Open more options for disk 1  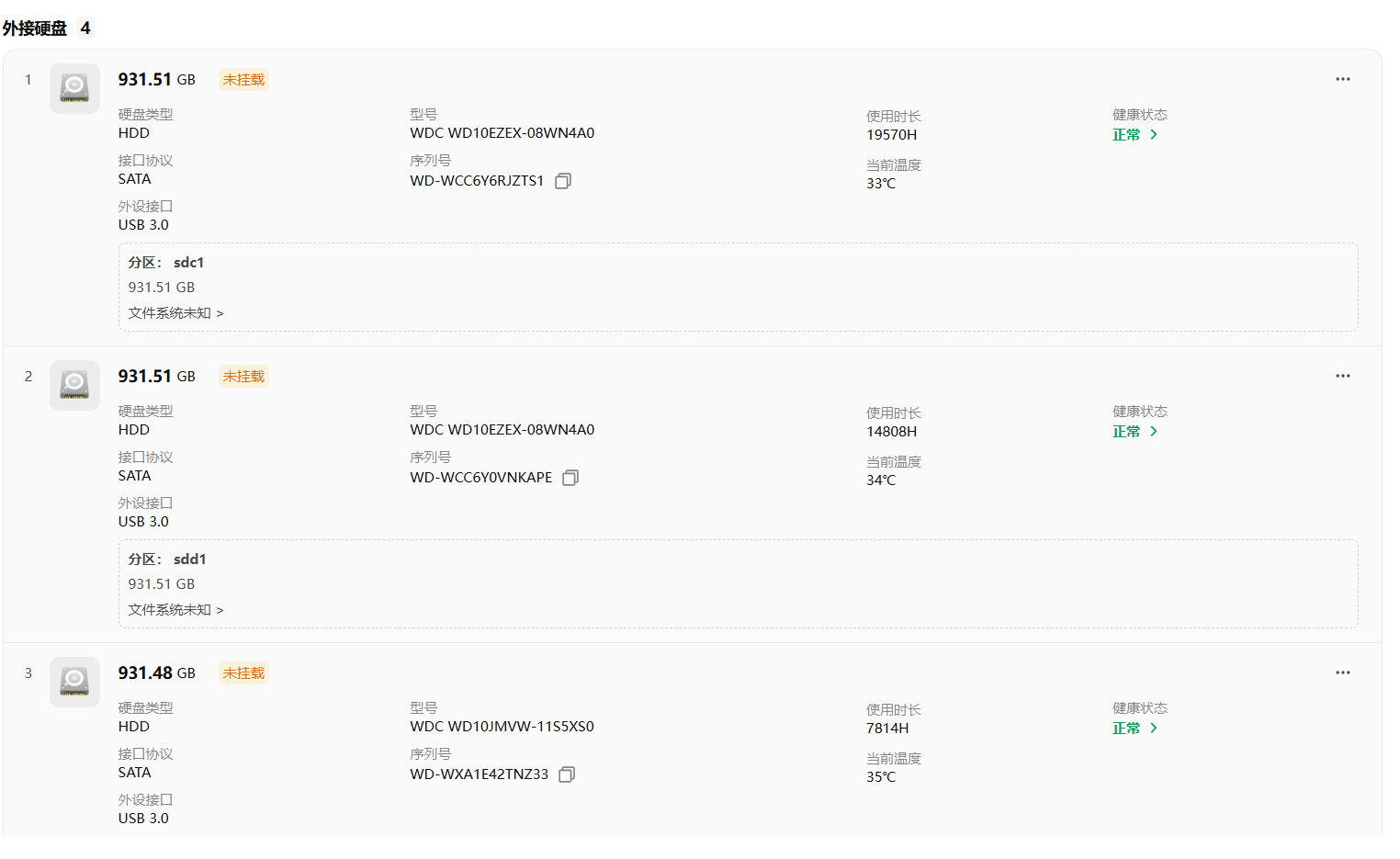[x=1342, y=79]
